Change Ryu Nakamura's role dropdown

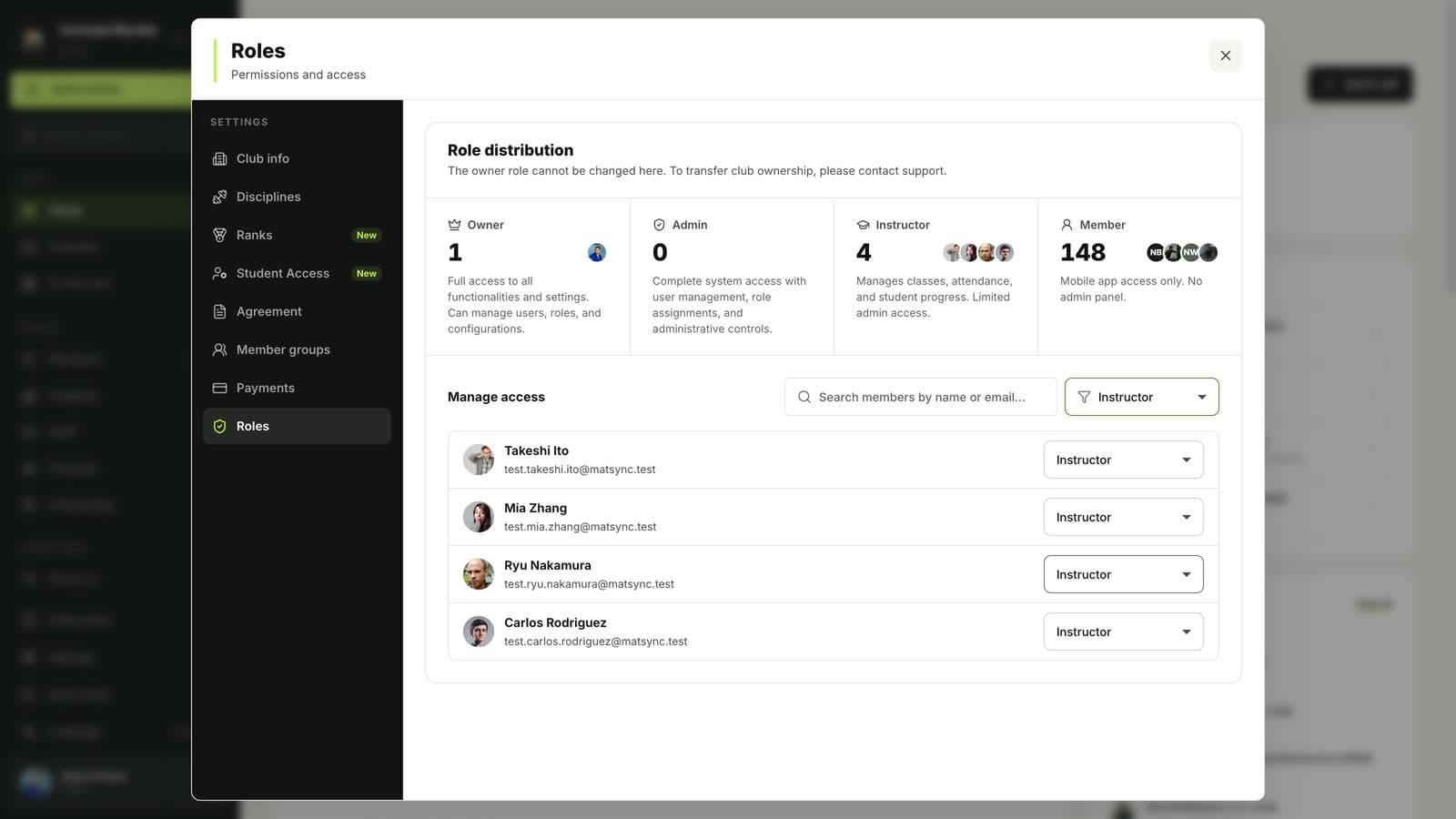coord(1123,574)
